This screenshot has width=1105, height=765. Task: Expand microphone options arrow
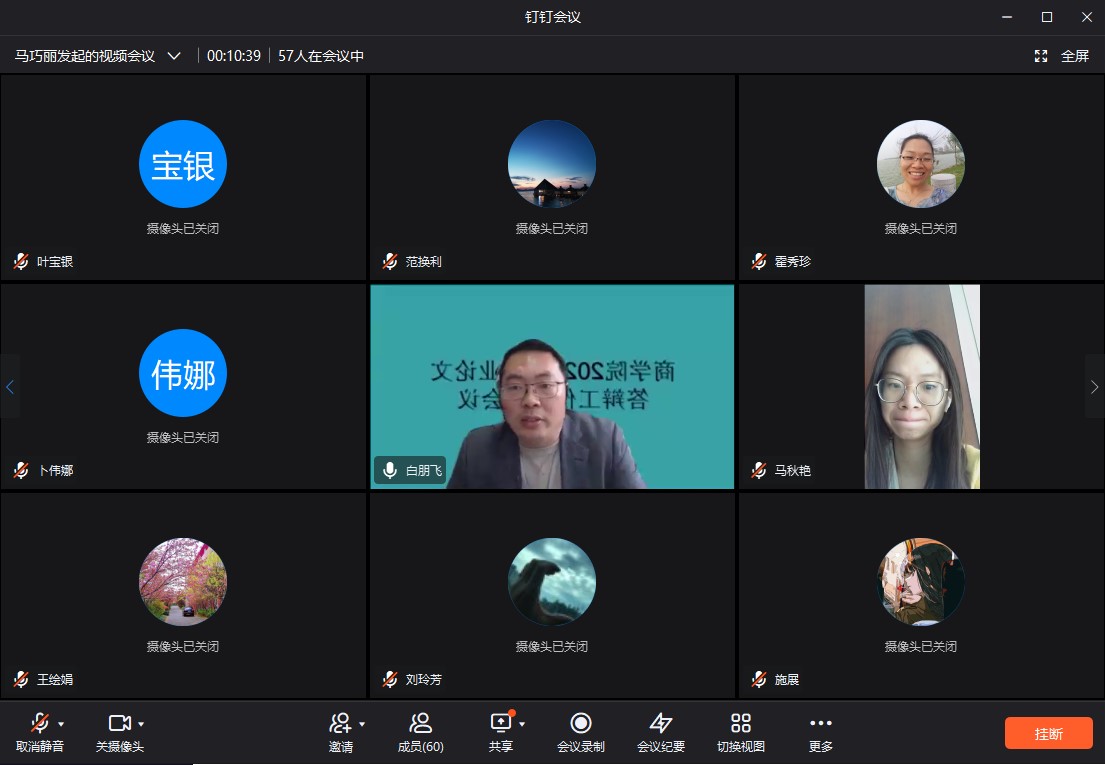[x=61, y=723]
